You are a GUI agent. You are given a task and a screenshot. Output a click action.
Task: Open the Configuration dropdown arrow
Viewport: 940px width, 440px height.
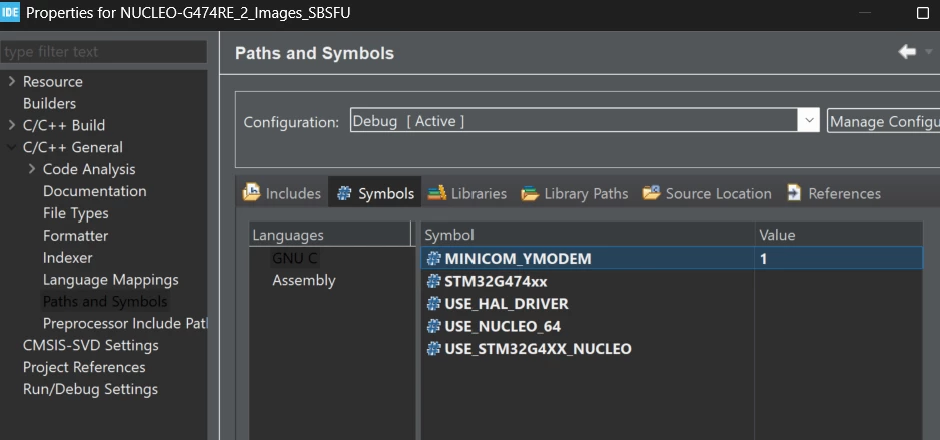(809, 120)
